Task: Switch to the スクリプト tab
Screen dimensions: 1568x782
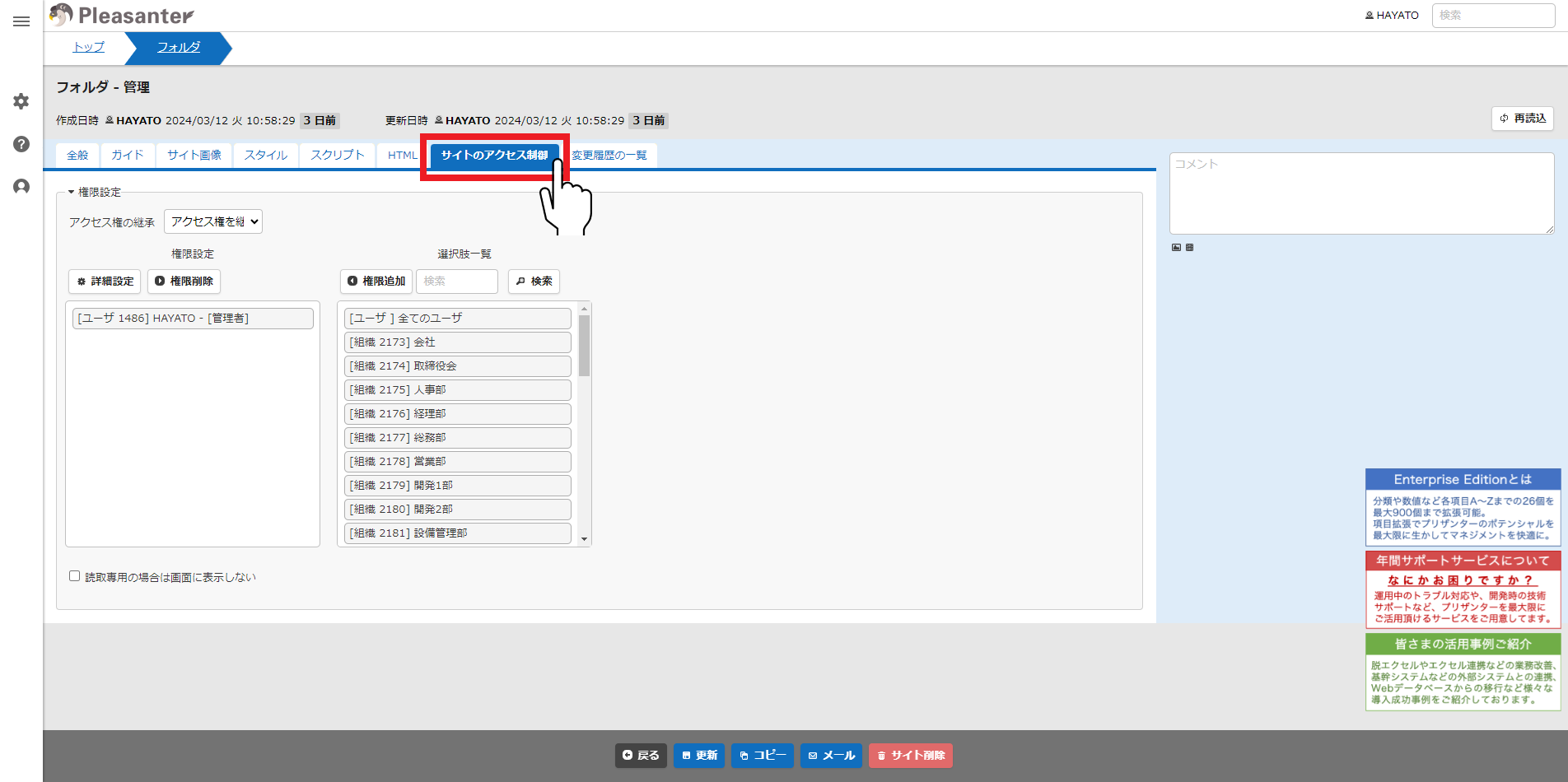Action: tap(338, 155)
